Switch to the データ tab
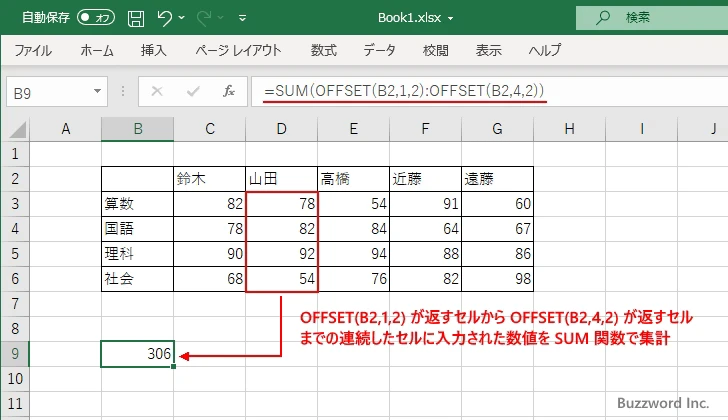 tap(379, 50)
